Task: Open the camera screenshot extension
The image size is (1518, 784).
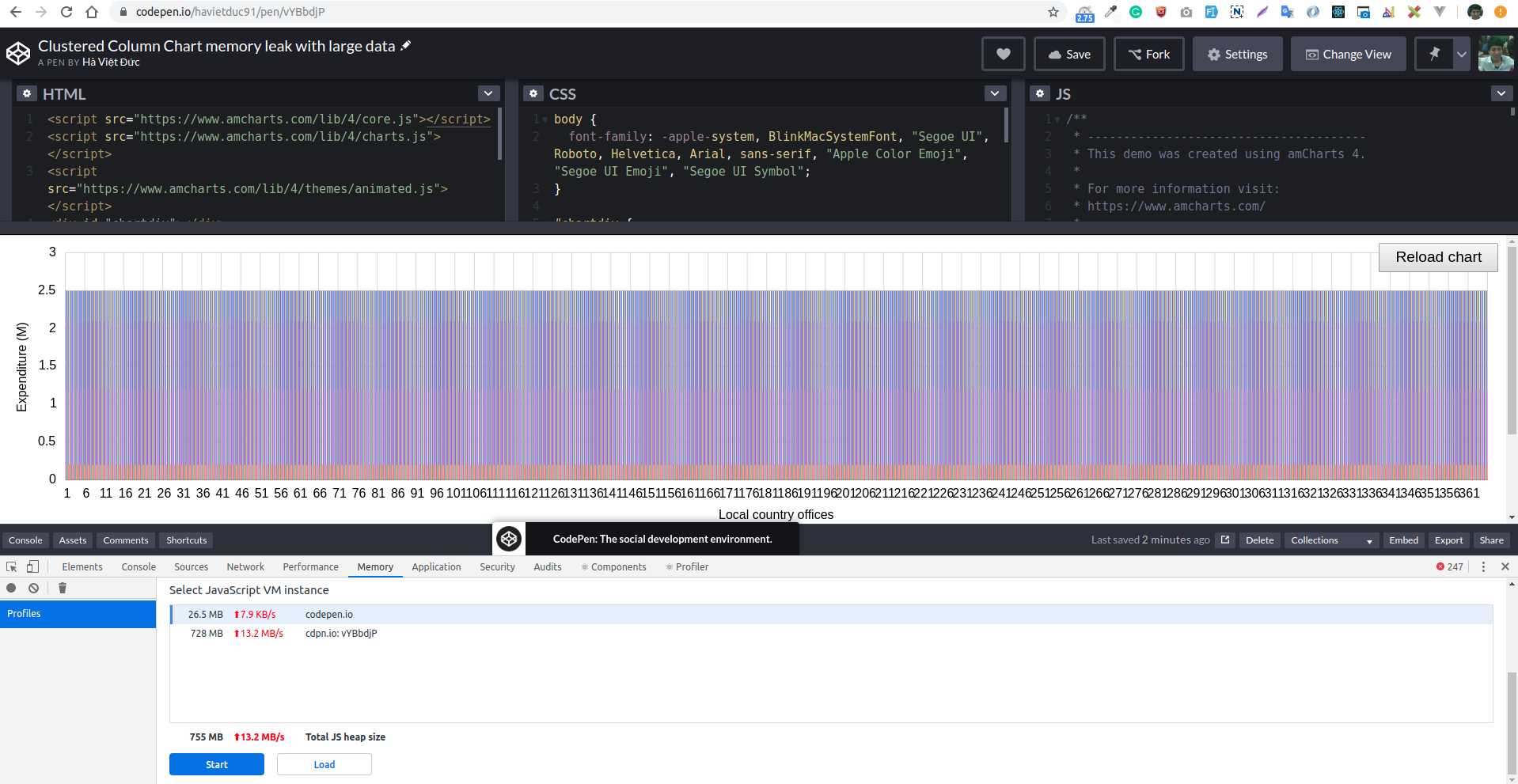Action: pos(1186,12)
